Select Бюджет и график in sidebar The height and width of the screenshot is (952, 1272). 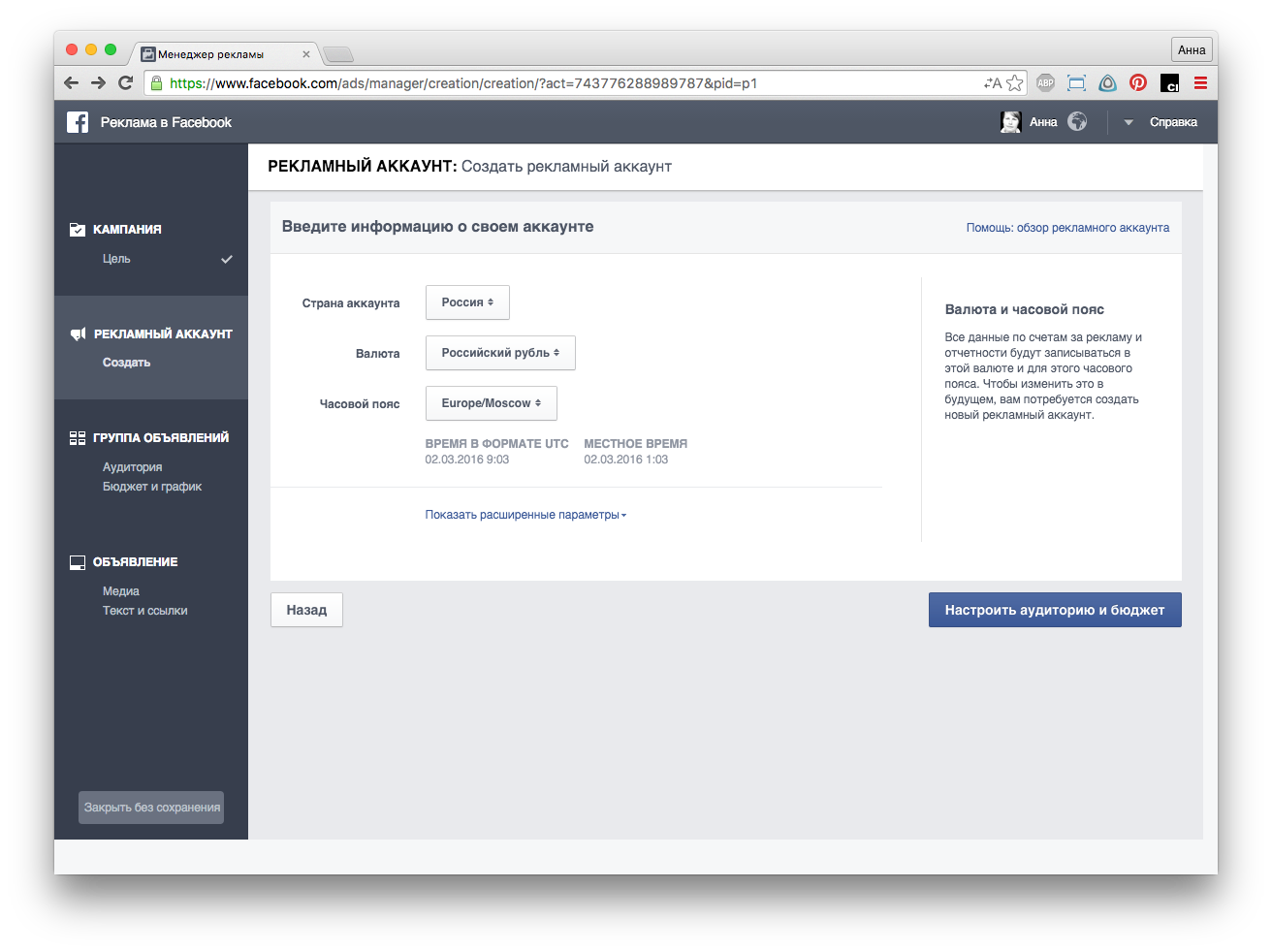pos(152,487)
